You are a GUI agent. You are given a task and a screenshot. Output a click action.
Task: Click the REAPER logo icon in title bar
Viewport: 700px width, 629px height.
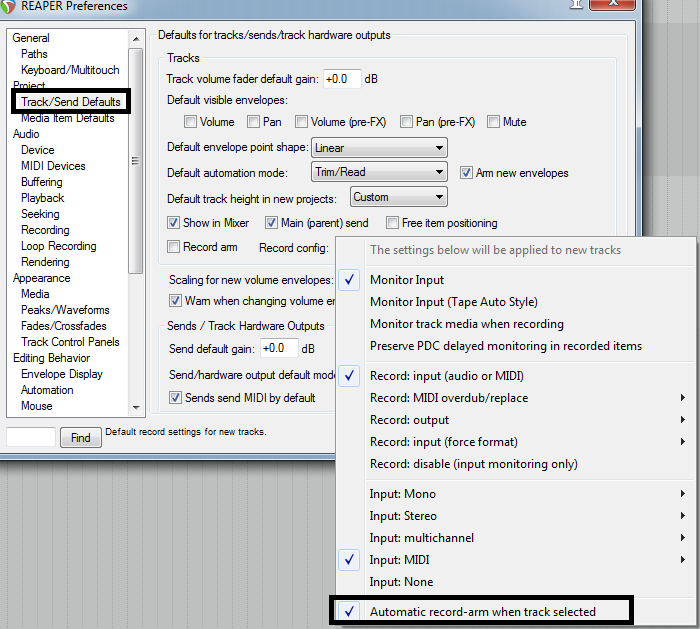[8, 6]
